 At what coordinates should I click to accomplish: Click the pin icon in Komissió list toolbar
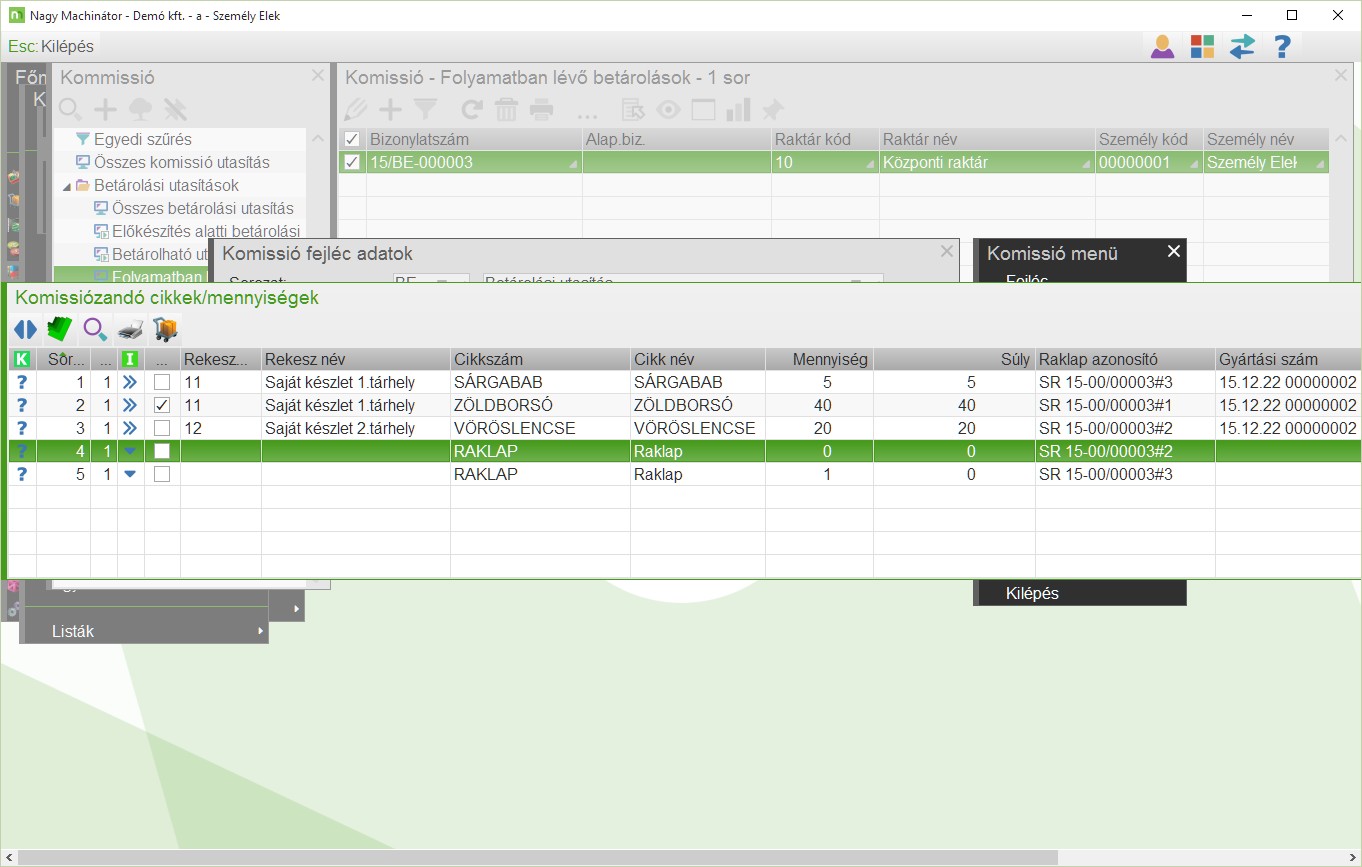(x=773, y=110)
